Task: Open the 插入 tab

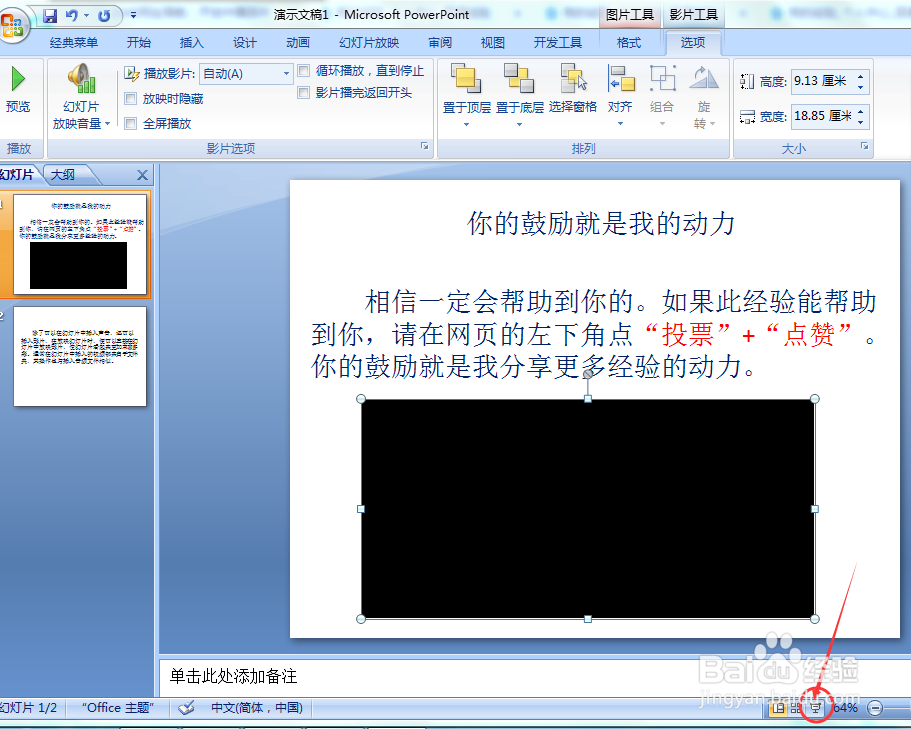Action: [192, 42]
